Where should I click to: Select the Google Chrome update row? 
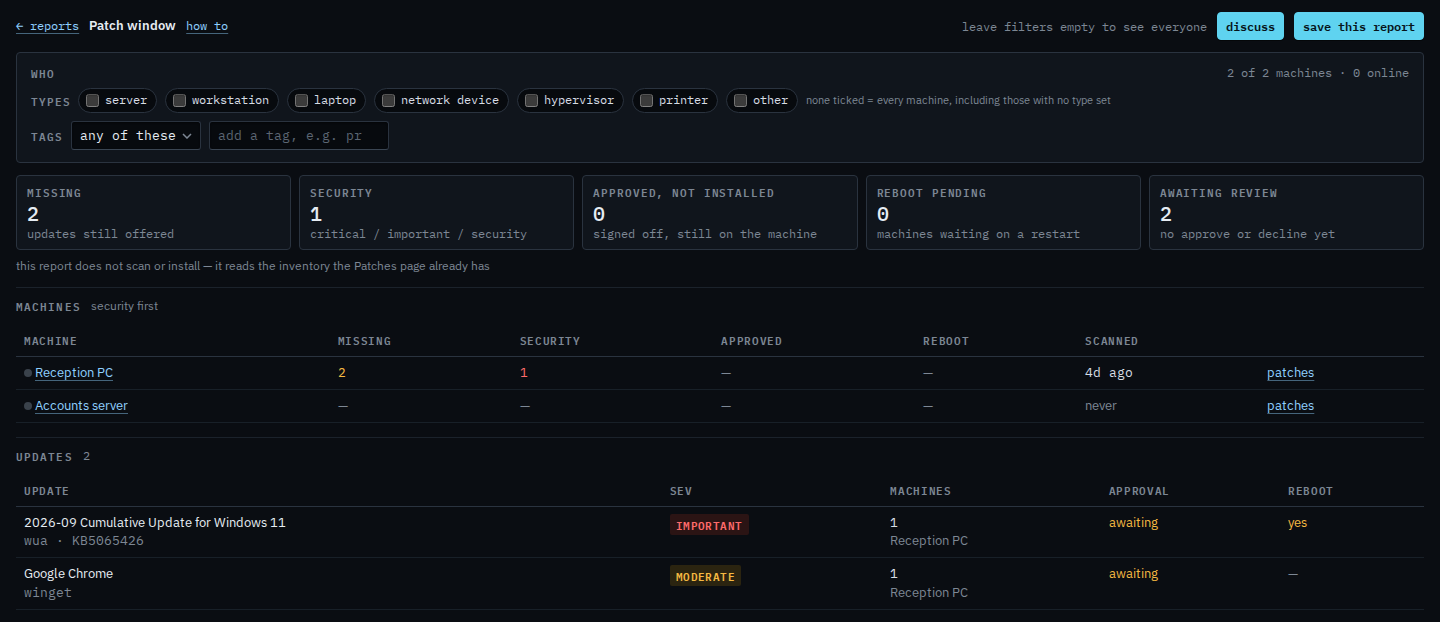(x=720, y=583)
